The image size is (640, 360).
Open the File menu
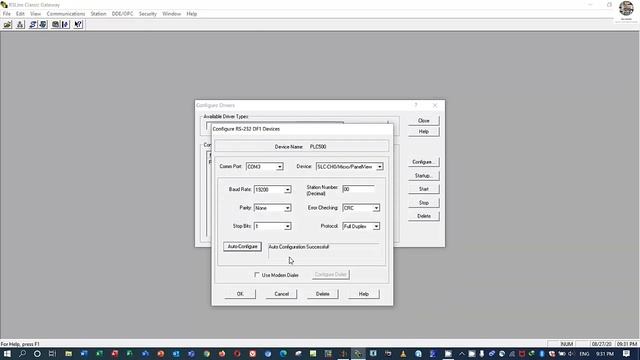tap(7, 14)
